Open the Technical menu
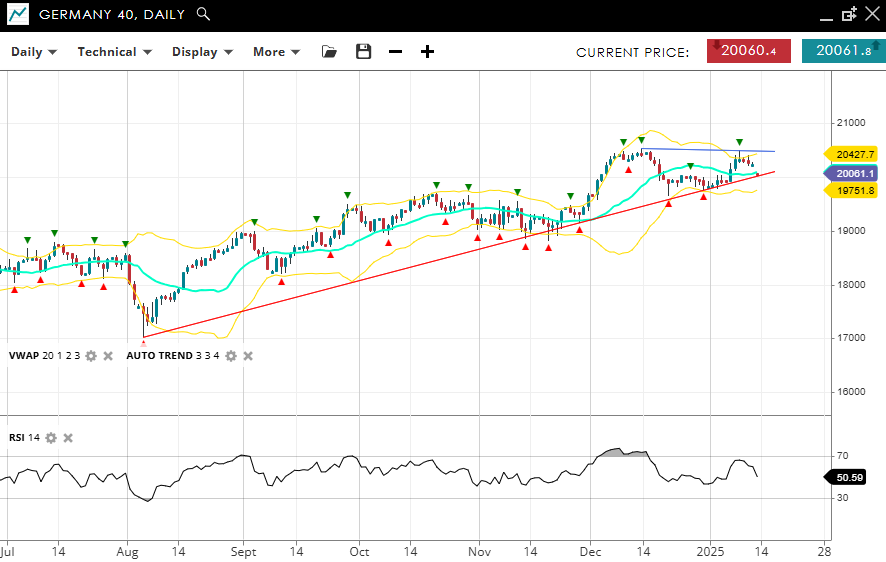The image size is (886, 562). click(114, 52)
